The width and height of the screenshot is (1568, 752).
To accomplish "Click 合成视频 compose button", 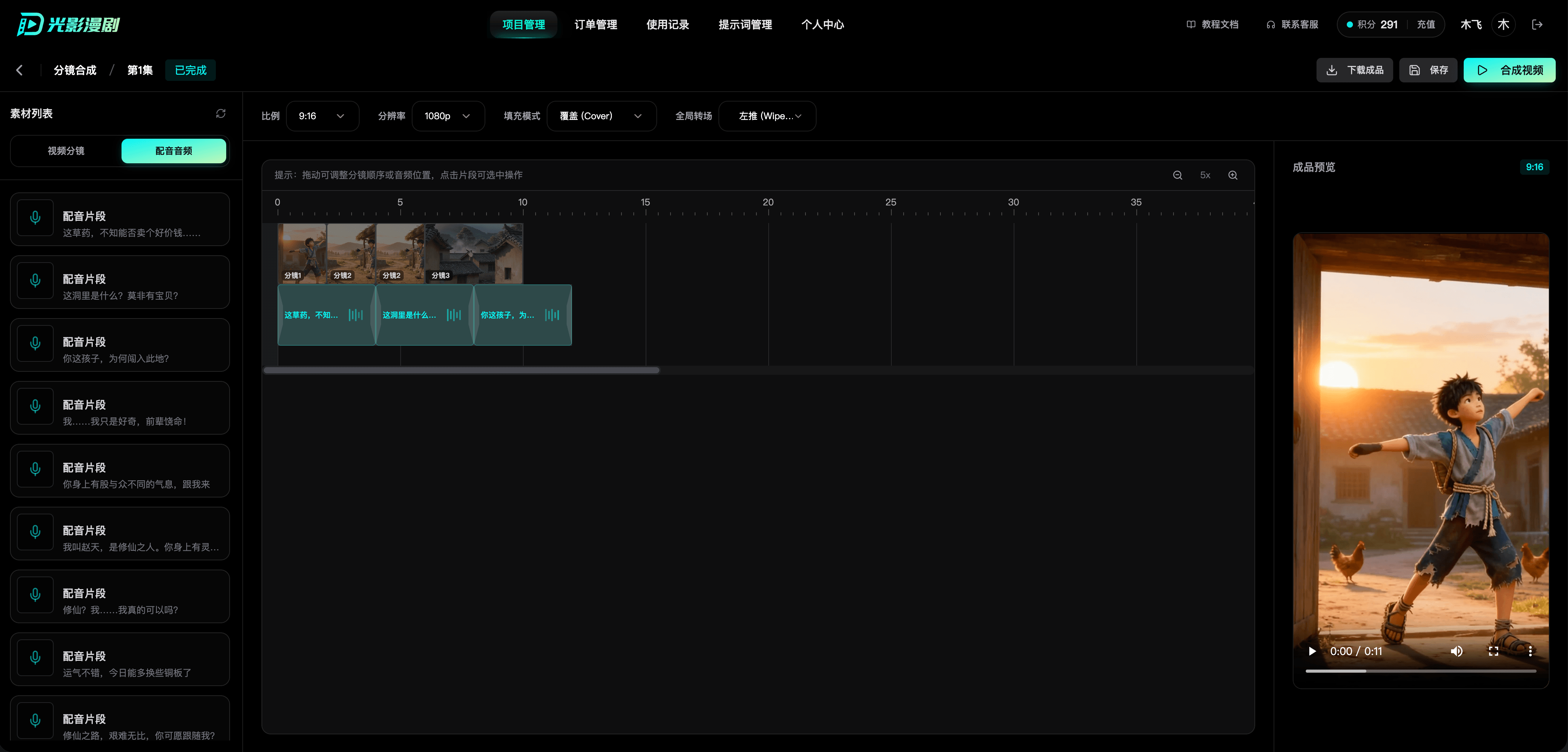I will (x=1510, y=70).
